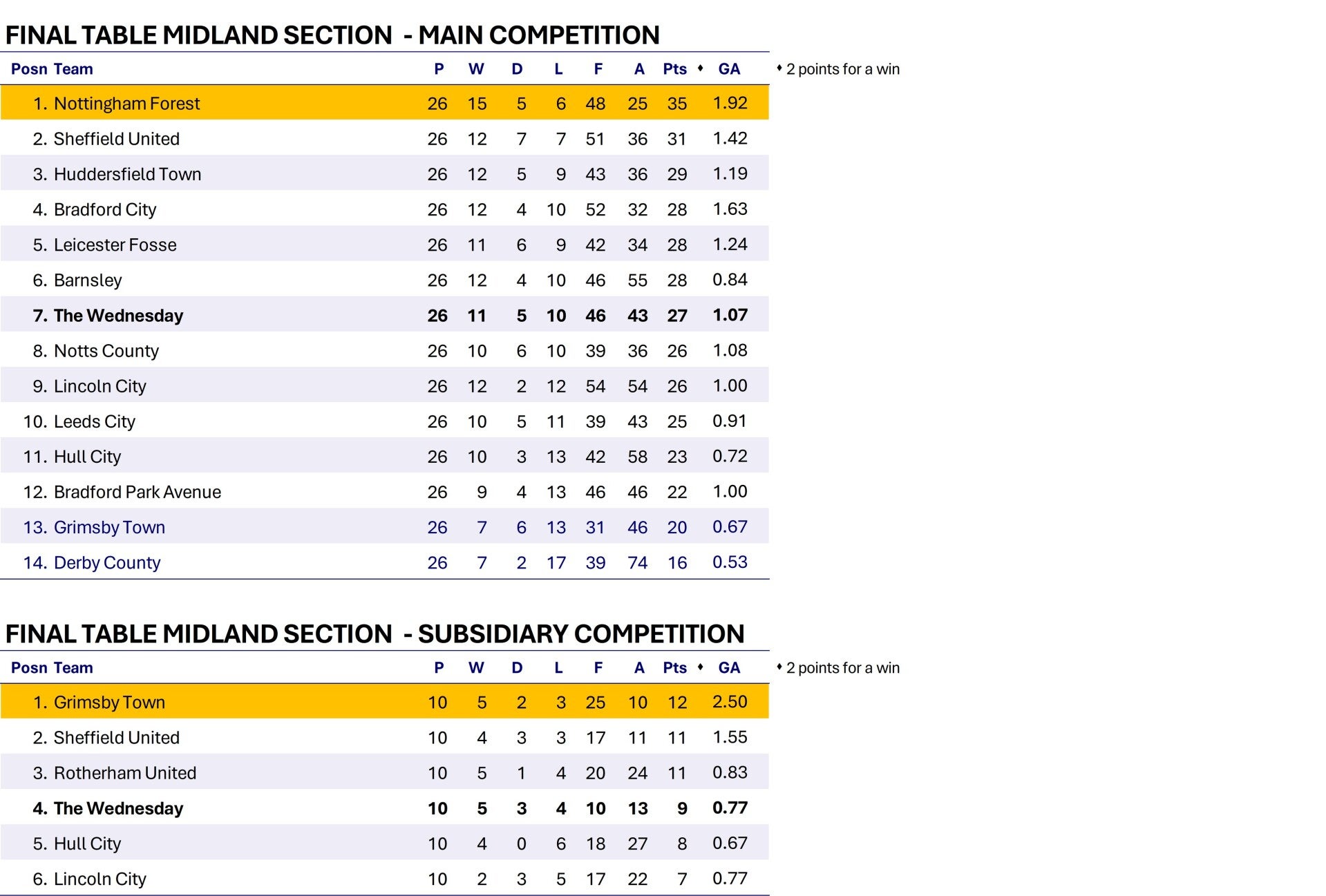Click the Team column header in the main table
Image resolution: width=1326 pixels, height=896 pixels.
(x=73, y=69)
